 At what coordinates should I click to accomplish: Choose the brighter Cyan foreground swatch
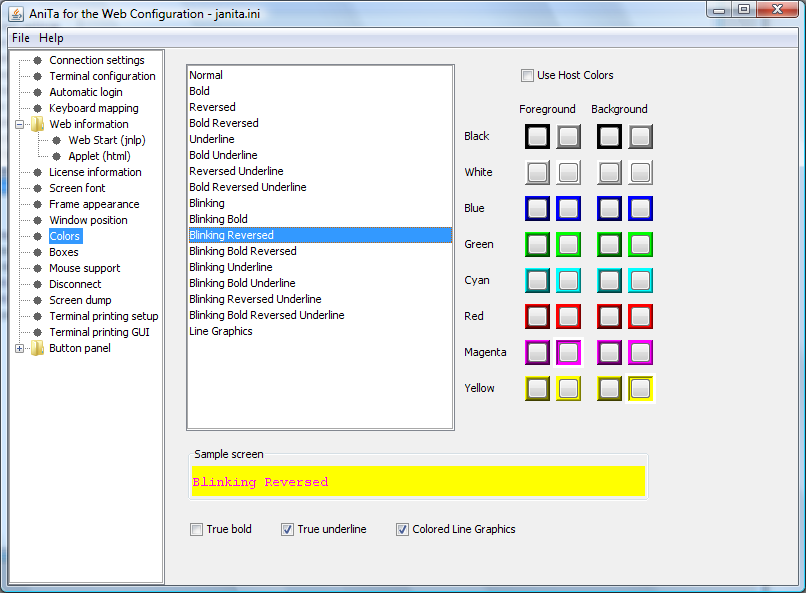click(x=569, y=281)
